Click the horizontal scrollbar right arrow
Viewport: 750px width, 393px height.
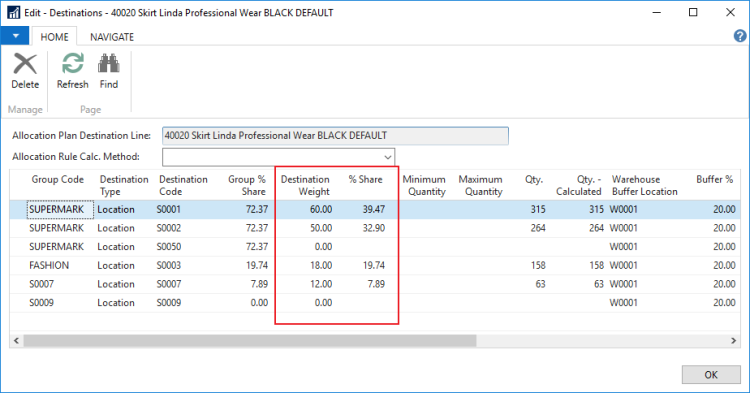pos(733,340)
